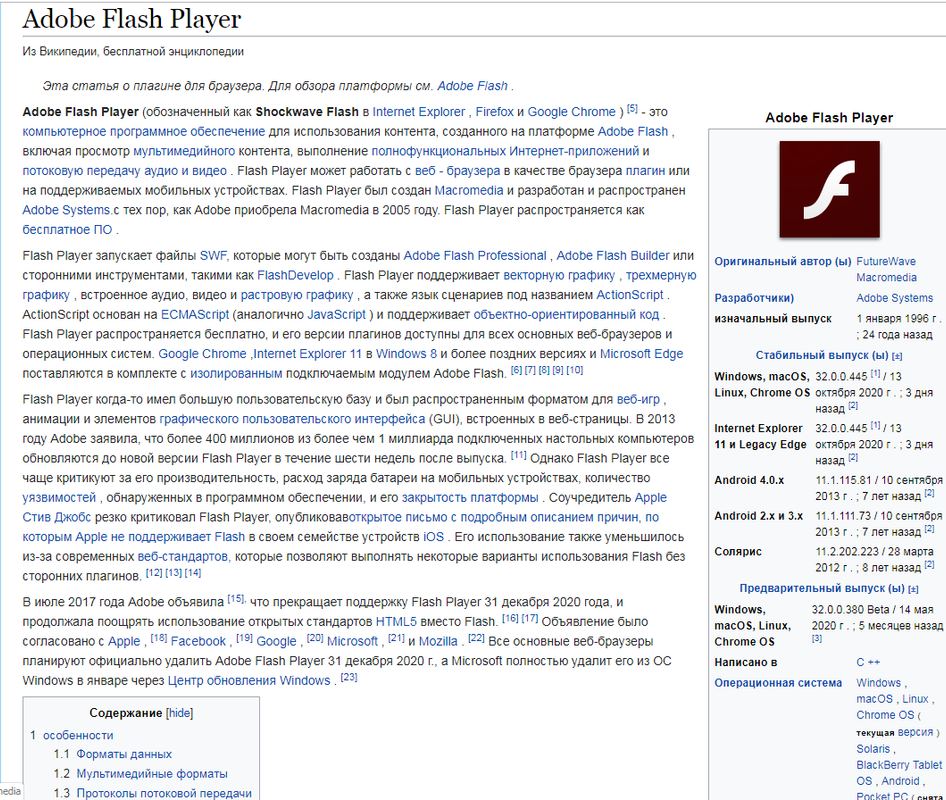Follow the 'изолированным' link
The width and height of the screenshot is (946, 800).
(236, 374)
